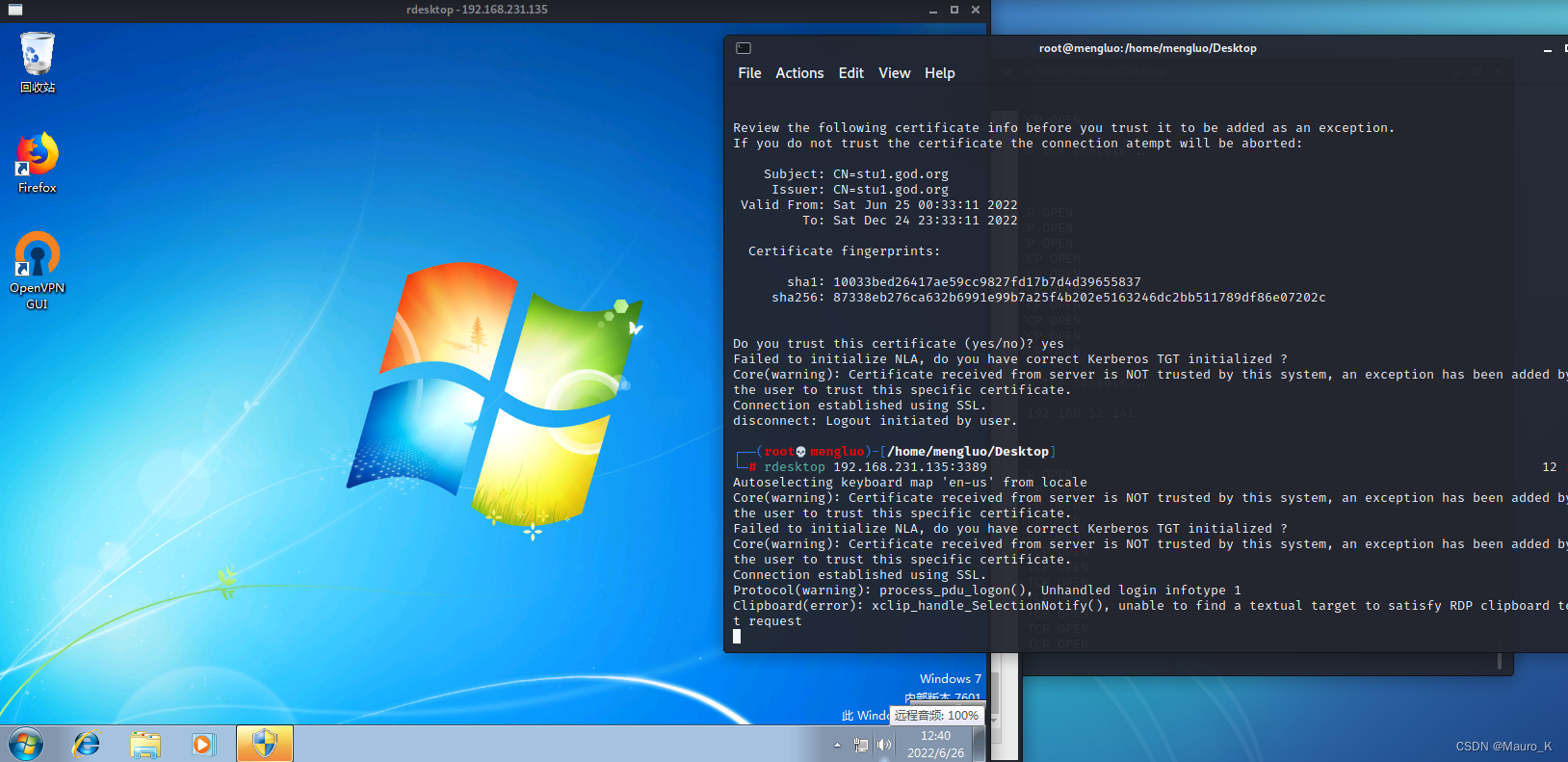Click the rdesktop window menu icon

15,10
